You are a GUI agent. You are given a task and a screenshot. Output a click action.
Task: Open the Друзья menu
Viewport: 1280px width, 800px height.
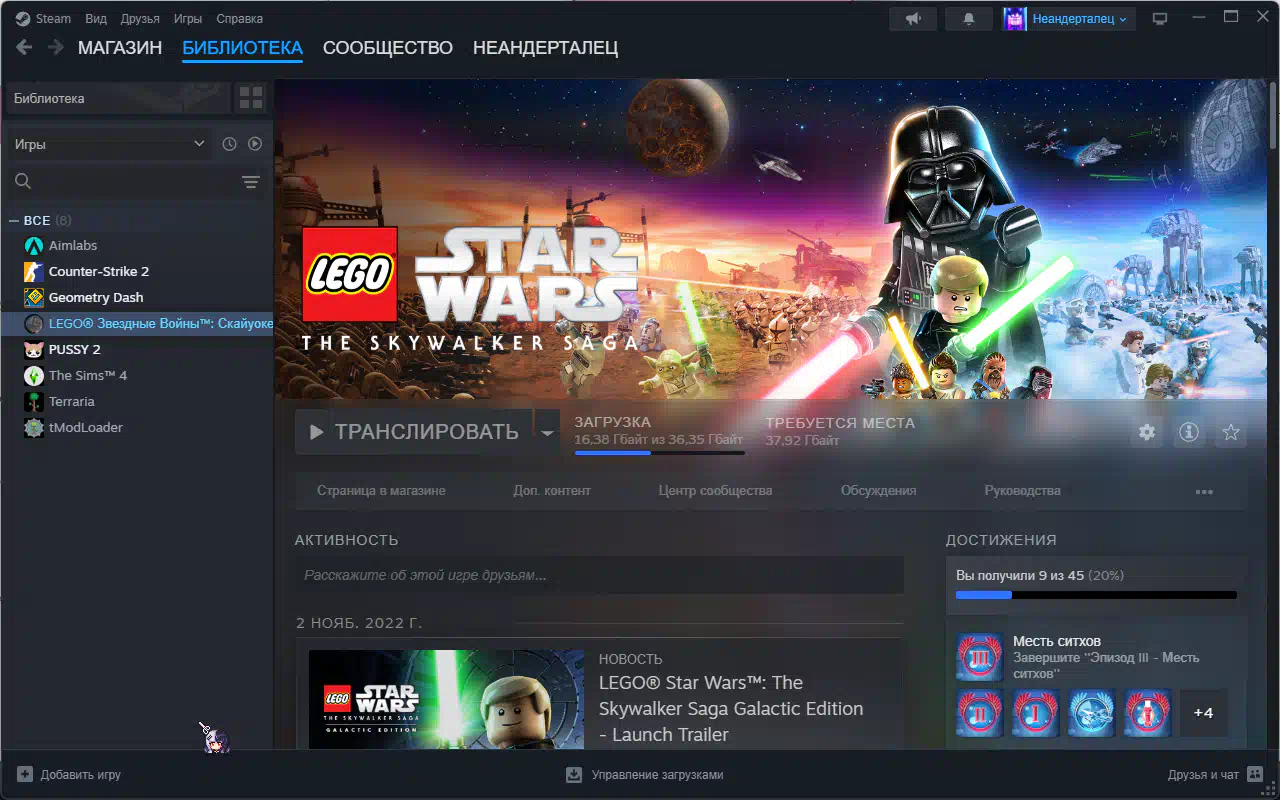[x=140, y=19]
